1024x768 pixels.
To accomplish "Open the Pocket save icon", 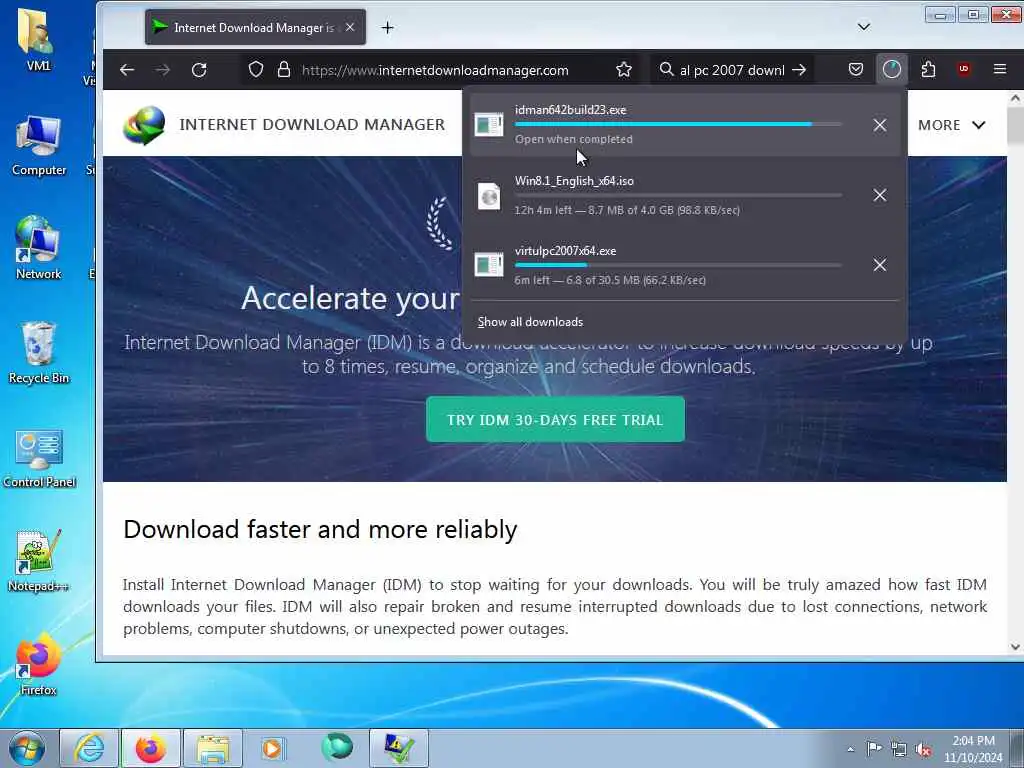I will (856, 69).
